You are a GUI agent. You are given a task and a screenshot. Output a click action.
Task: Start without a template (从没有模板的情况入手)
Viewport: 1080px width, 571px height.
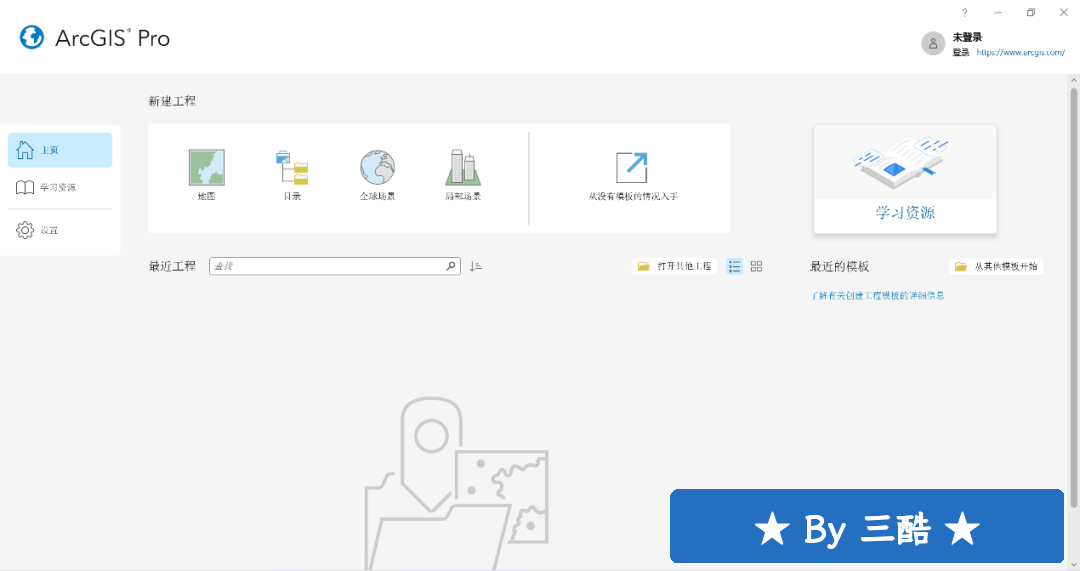point(632,176)
